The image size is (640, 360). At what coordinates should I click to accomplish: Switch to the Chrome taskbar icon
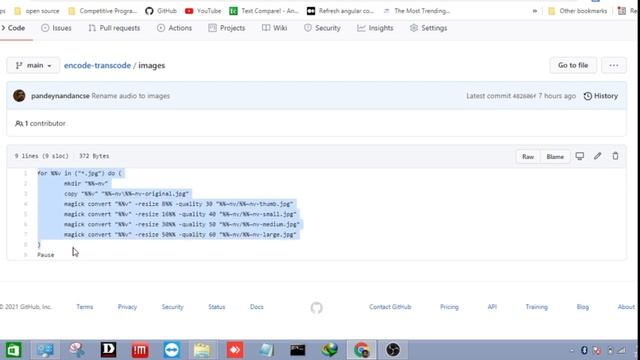tap(361, 350)
